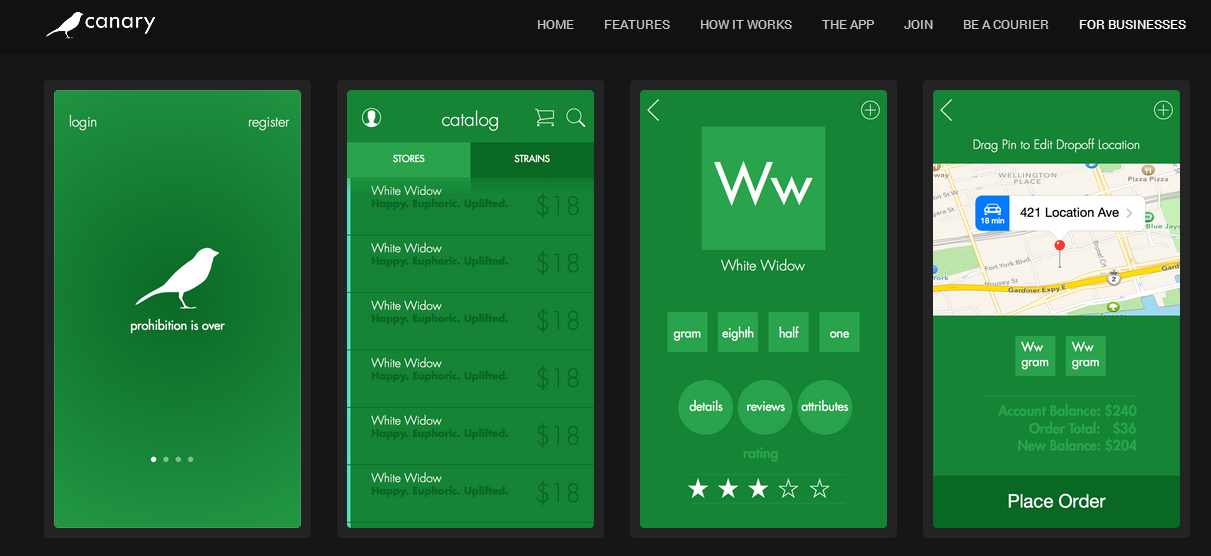
Task: Click the 'catalog' header title
Action: coord(470,120)
